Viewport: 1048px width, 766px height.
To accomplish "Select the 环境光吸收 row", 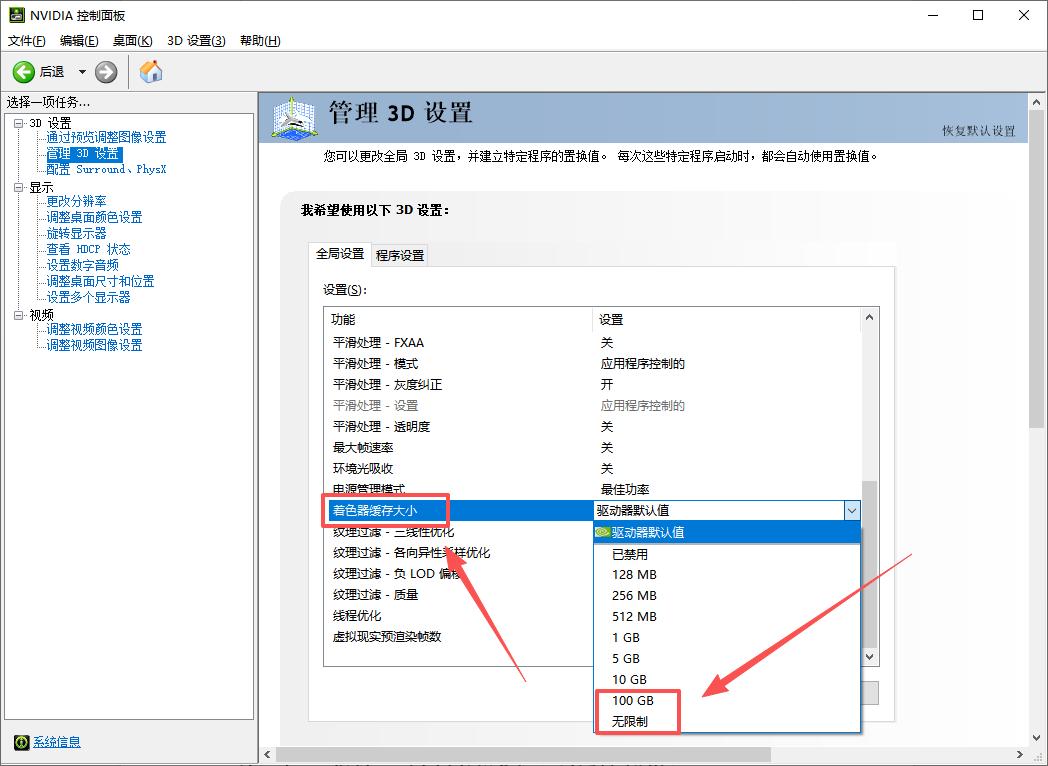I will tap(594, 469).
